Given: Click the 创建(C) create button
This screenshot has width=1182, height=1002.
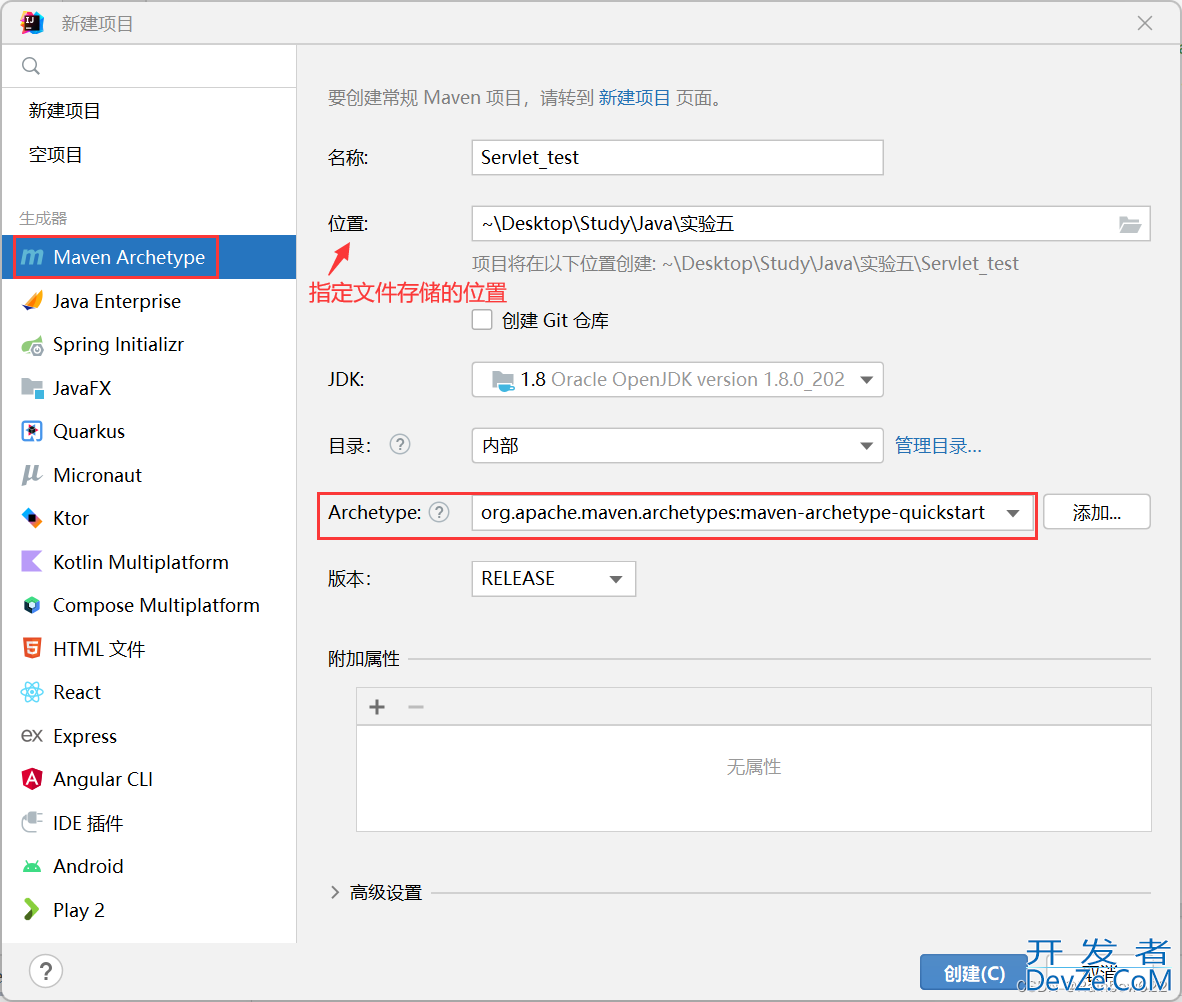Looking at the screenshot, I should point(974,973).
